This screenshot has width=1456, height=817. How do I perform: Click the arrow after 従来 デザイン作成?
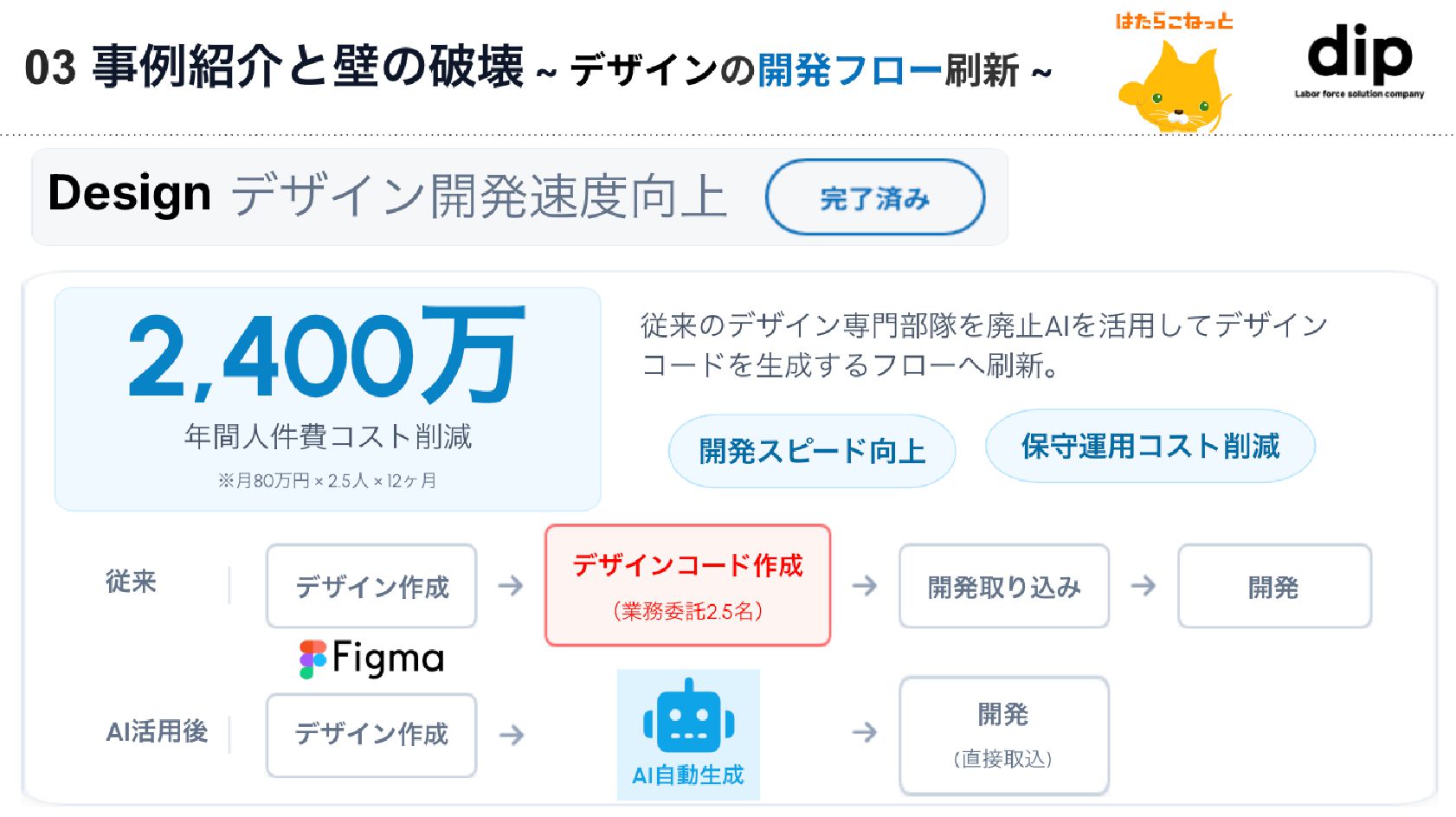click(x=511, y=586)
